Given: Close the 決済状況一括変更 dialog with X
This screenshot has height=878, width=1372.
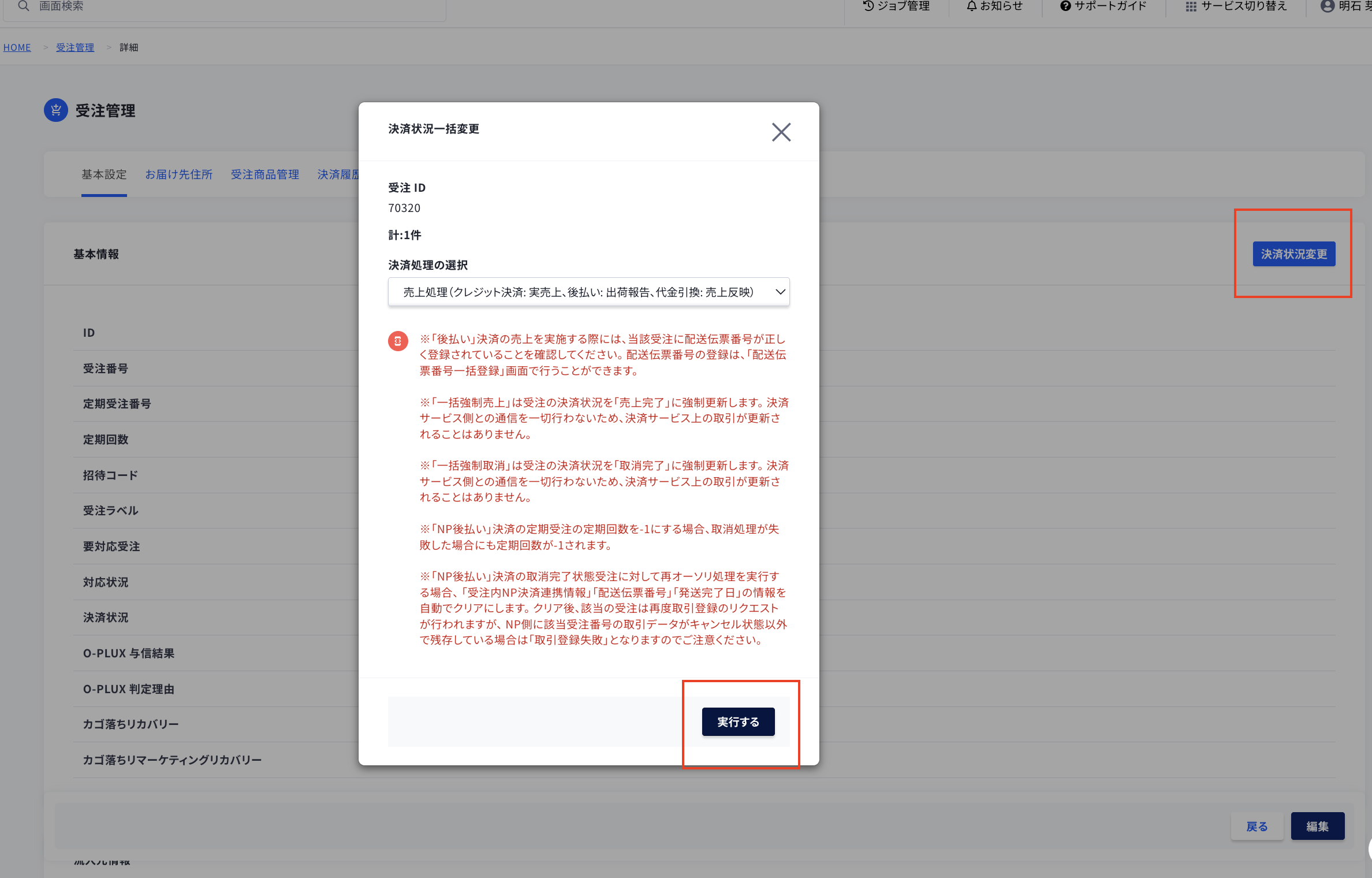Looking at the screenshot, I should click(x=781, y=132).
